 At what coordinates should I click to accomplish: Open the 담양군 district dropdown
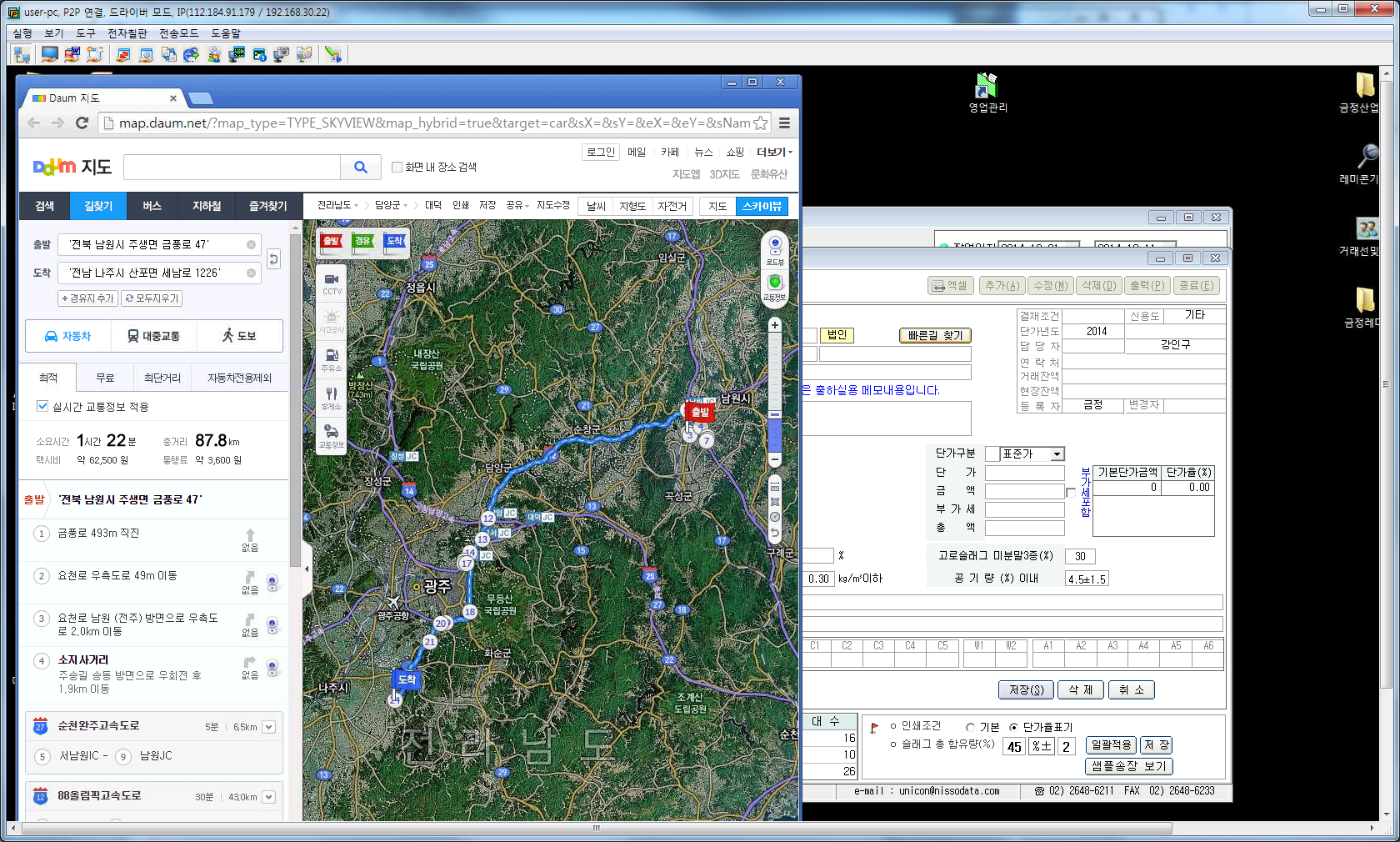[391, 205]
